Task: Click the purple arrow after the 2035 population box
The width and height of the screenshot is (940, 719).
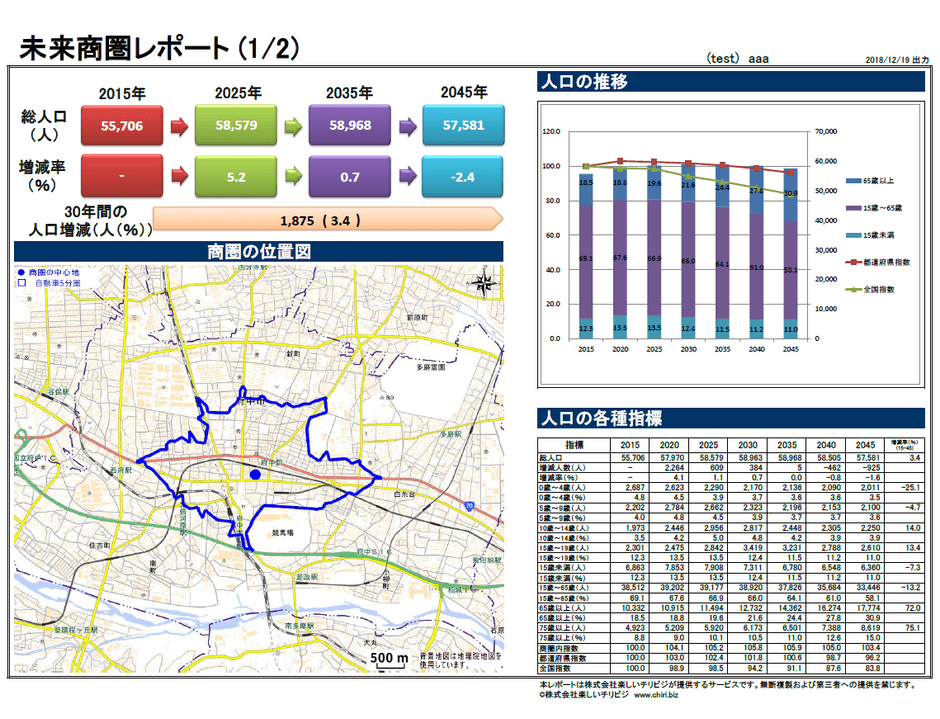Action: tap(407, 127)
